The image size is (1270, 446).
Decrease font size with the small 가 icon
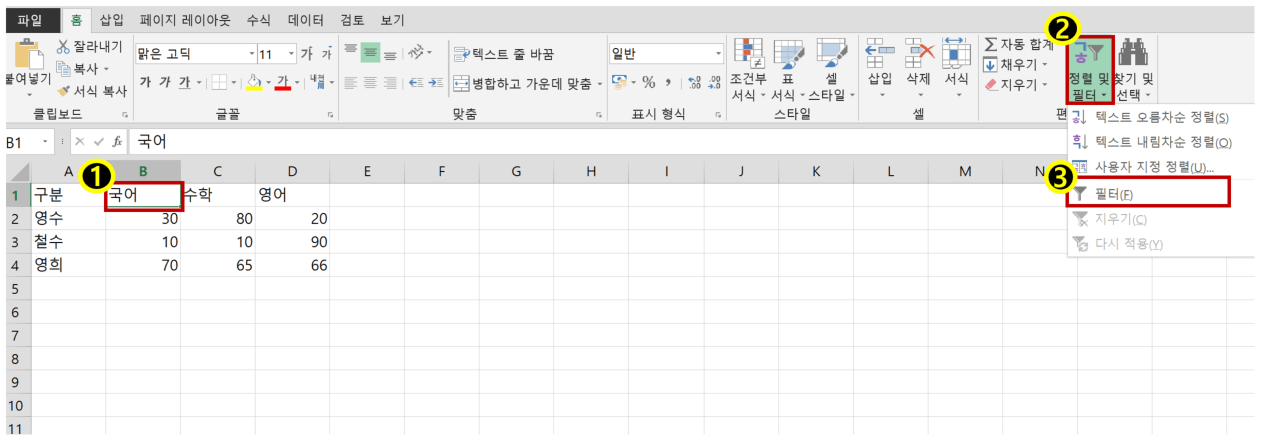(326, 53)
